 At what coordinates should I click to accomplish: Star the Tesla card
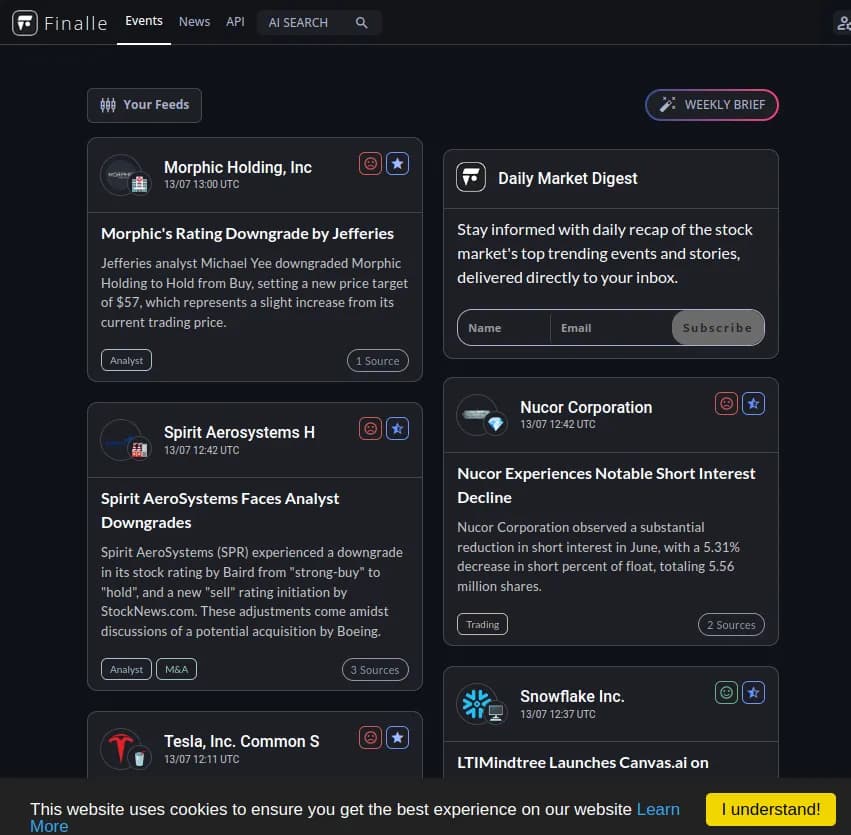397,737
